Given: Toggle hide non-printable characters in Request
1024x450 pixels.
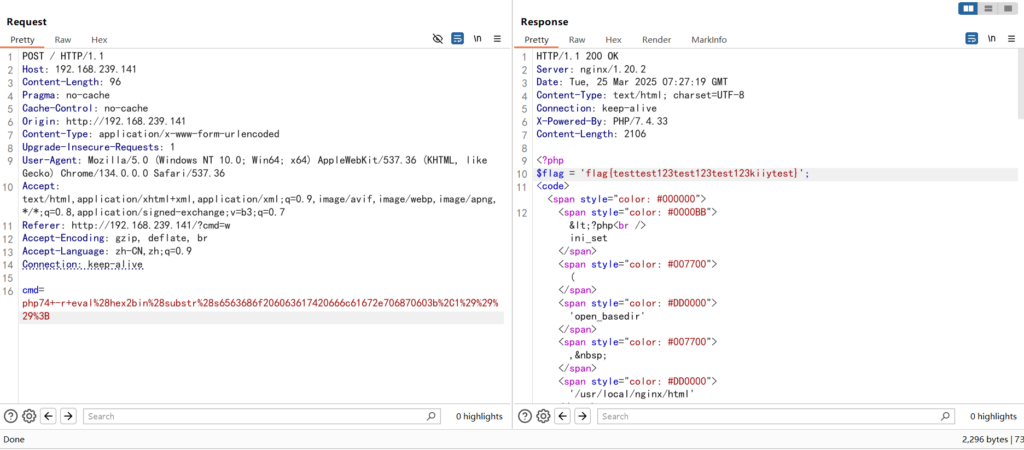Looking at the screenshot, I should [438, 39].
